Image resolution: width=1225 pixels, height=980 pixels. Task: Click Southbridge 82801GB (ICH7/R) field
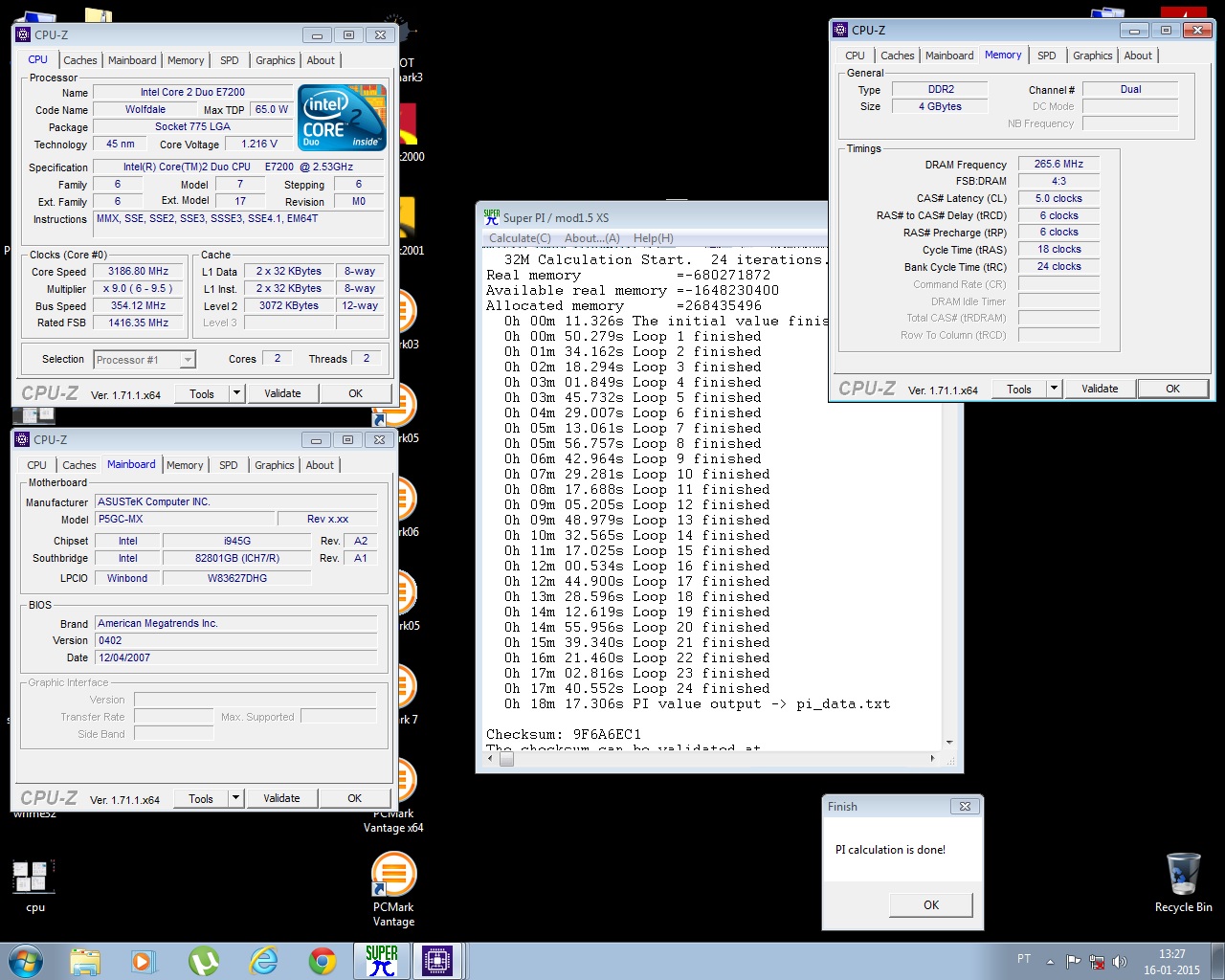[237, 558]
